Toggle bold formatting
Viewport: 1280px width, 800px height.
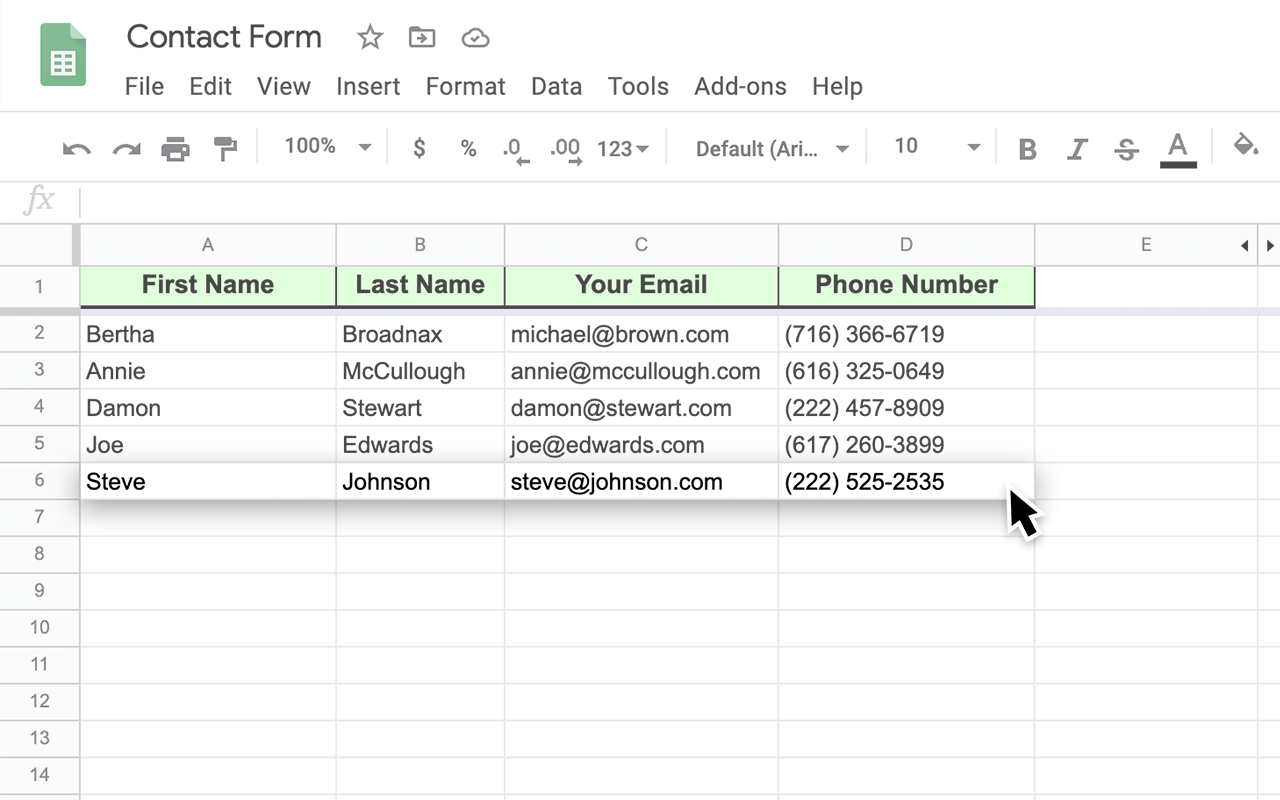[1027, 147]
